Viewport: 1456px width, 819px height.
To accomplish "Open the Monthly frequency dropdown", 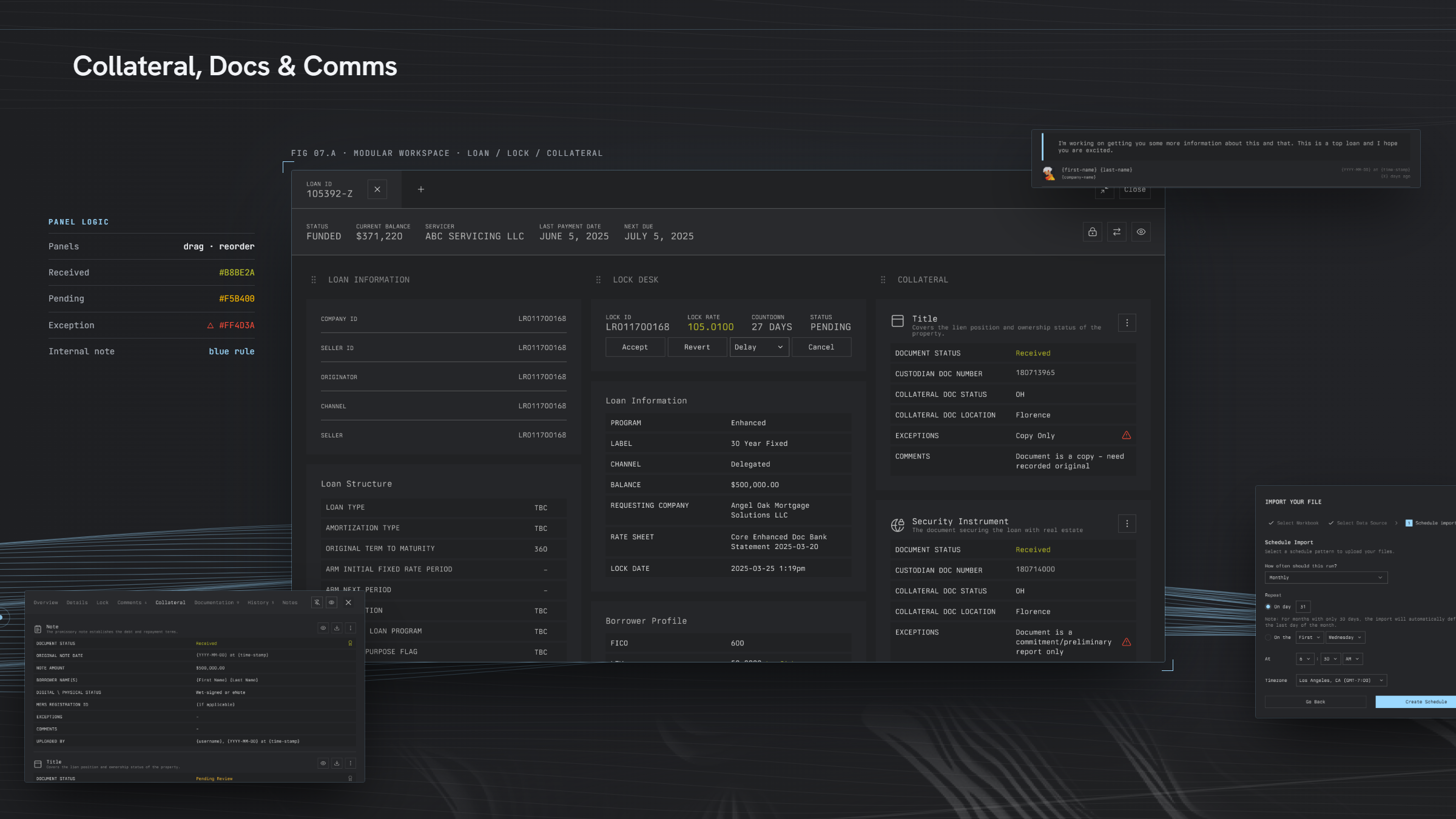I will pos(1326,578).
